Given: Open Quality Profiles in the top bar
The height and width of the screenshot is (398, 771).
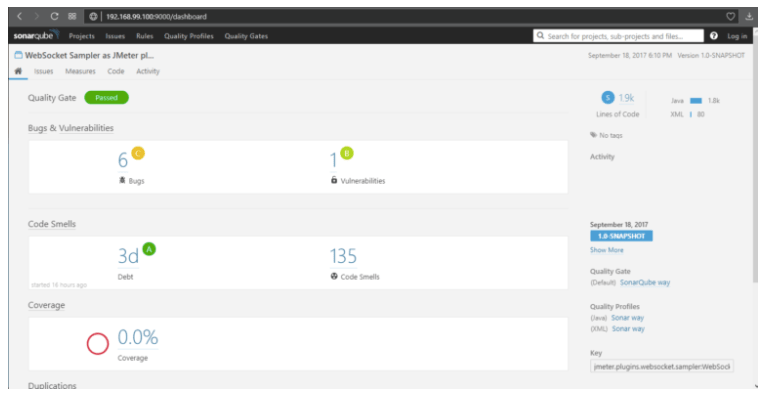Looking at the screenshot, I should pos(189,36).
